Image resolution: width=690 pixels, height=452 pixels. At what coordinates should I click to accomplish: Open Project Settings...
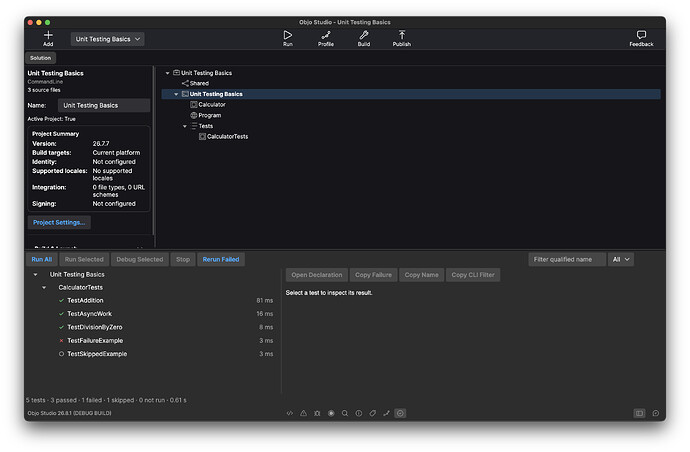59,223
